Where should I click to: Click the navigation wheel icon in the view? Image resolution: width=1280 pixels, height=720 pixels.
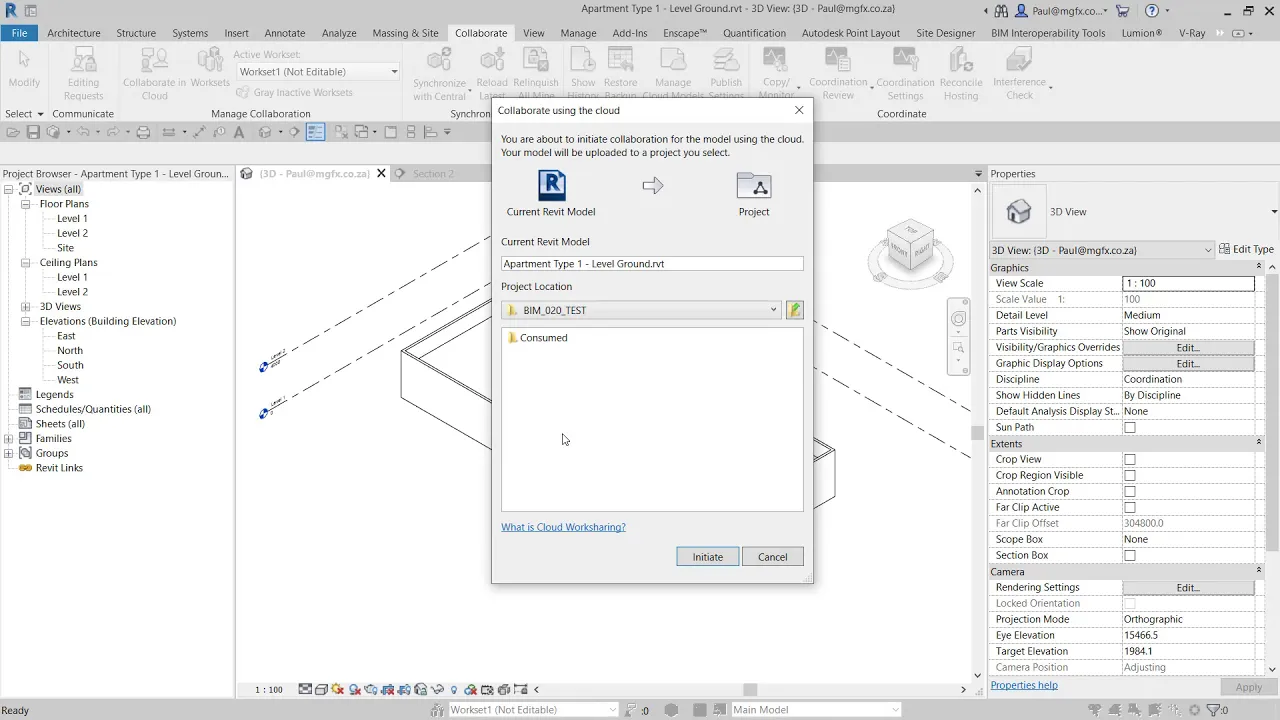(x=958, y=319)
